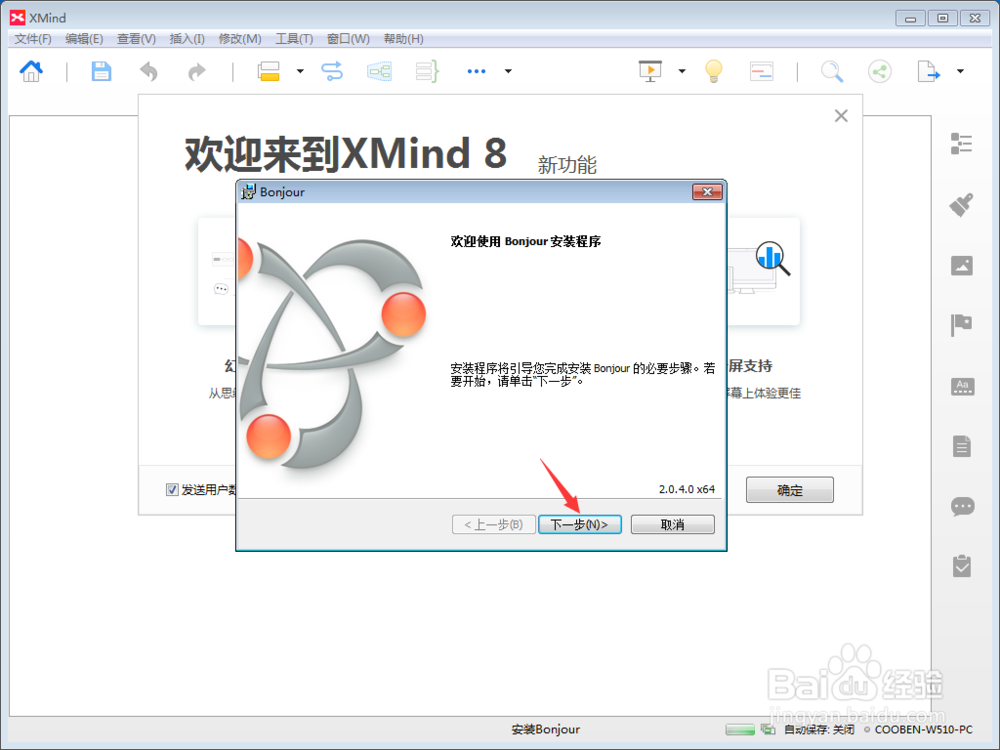Click the 2.0.4.0 x64 version text
The width and height of the screenshot is (1000, 750).
(x=687, y=489)
